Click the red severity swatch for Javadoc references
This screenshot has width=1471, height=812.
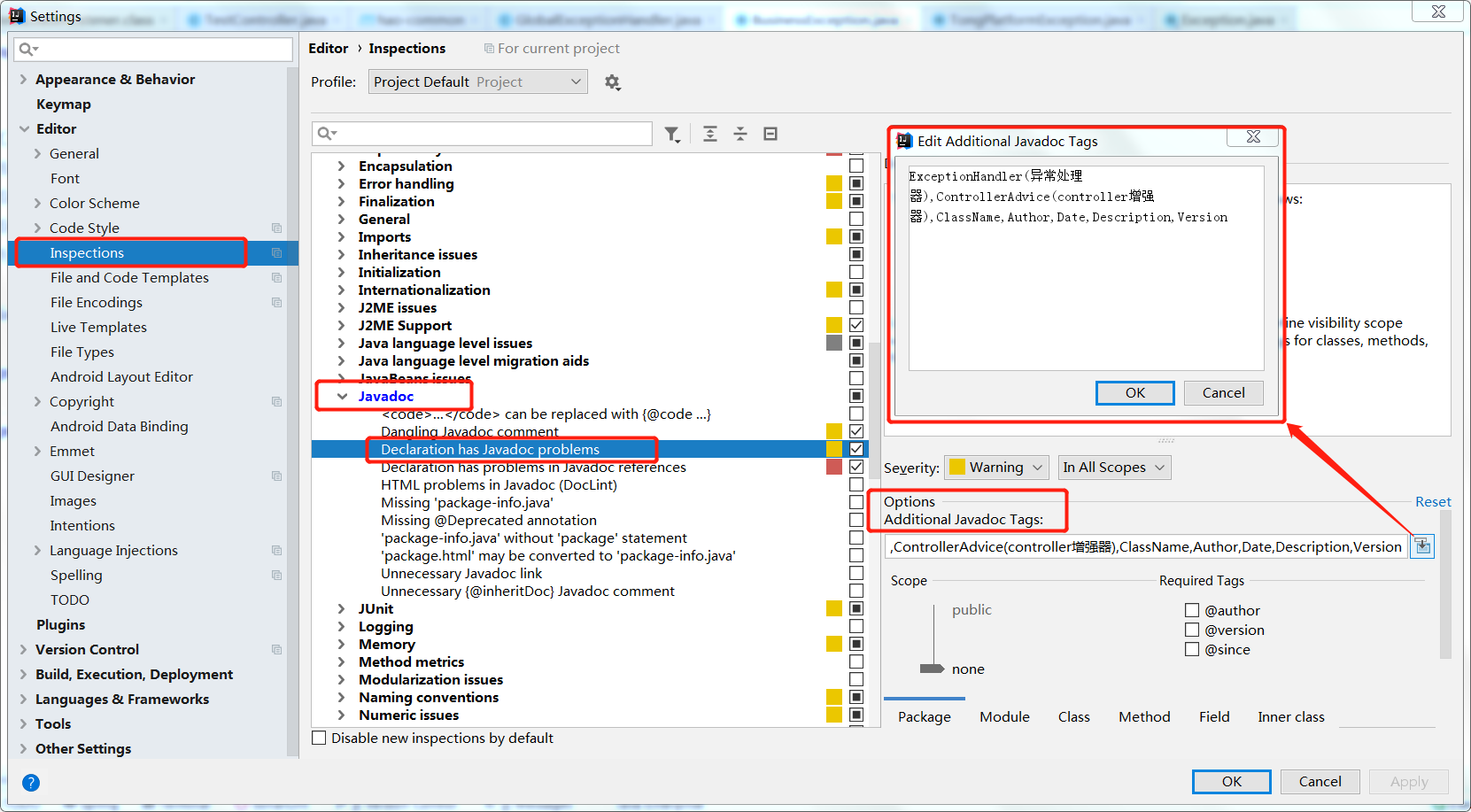coord(834,467)
